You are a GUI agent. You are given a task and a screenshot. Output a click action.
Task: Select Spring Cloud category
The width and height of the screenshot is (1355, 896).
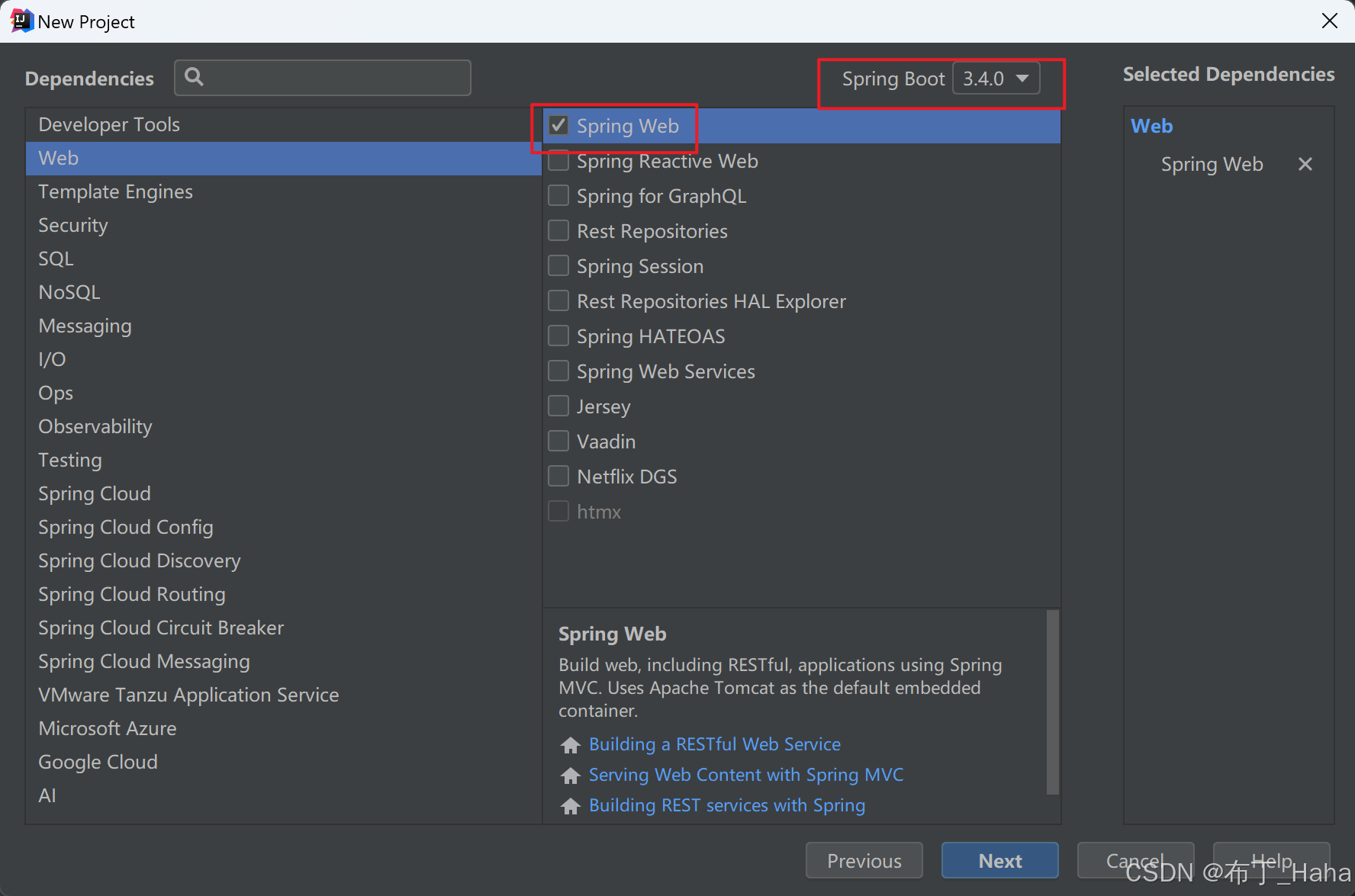tap(283, 493)
